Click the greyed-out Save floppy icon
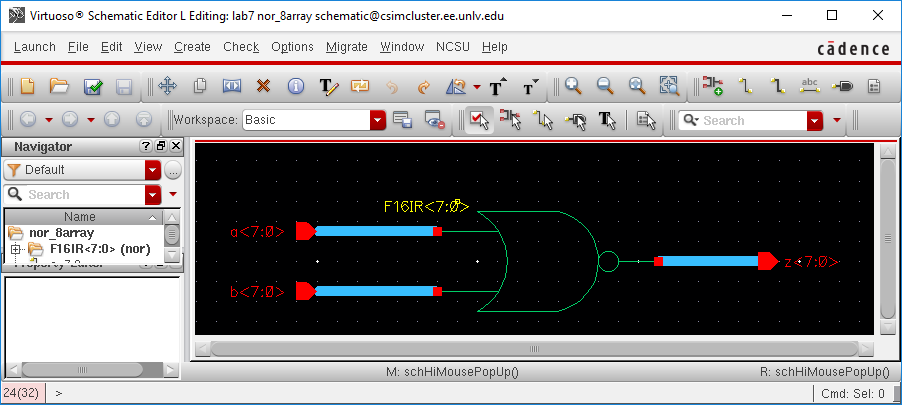This screenshot has width=902, height=405. point(124,87)
